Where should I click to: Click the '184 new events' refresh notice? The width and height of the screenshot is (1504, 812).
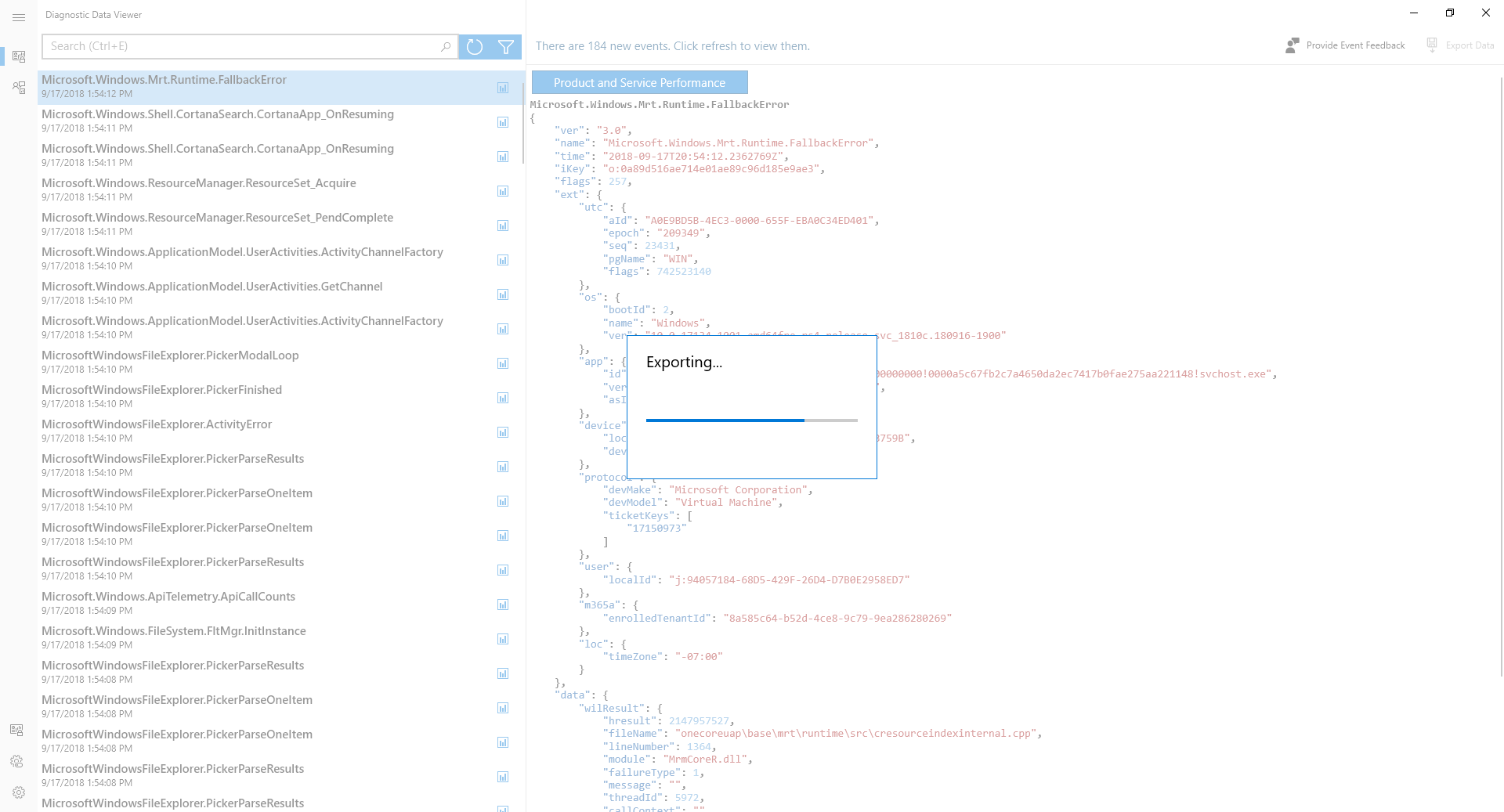point(673,46)
